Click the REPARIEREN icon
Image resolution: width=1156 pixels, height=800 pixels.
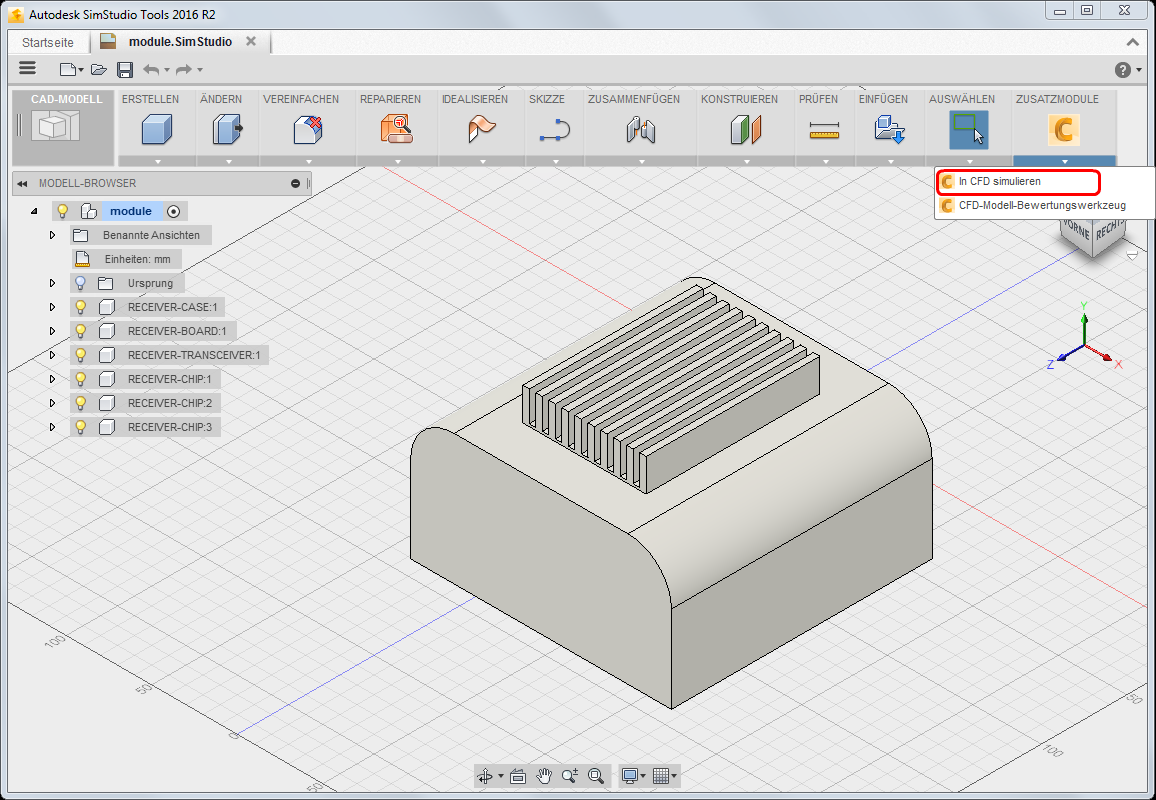(x=397, y=129)
